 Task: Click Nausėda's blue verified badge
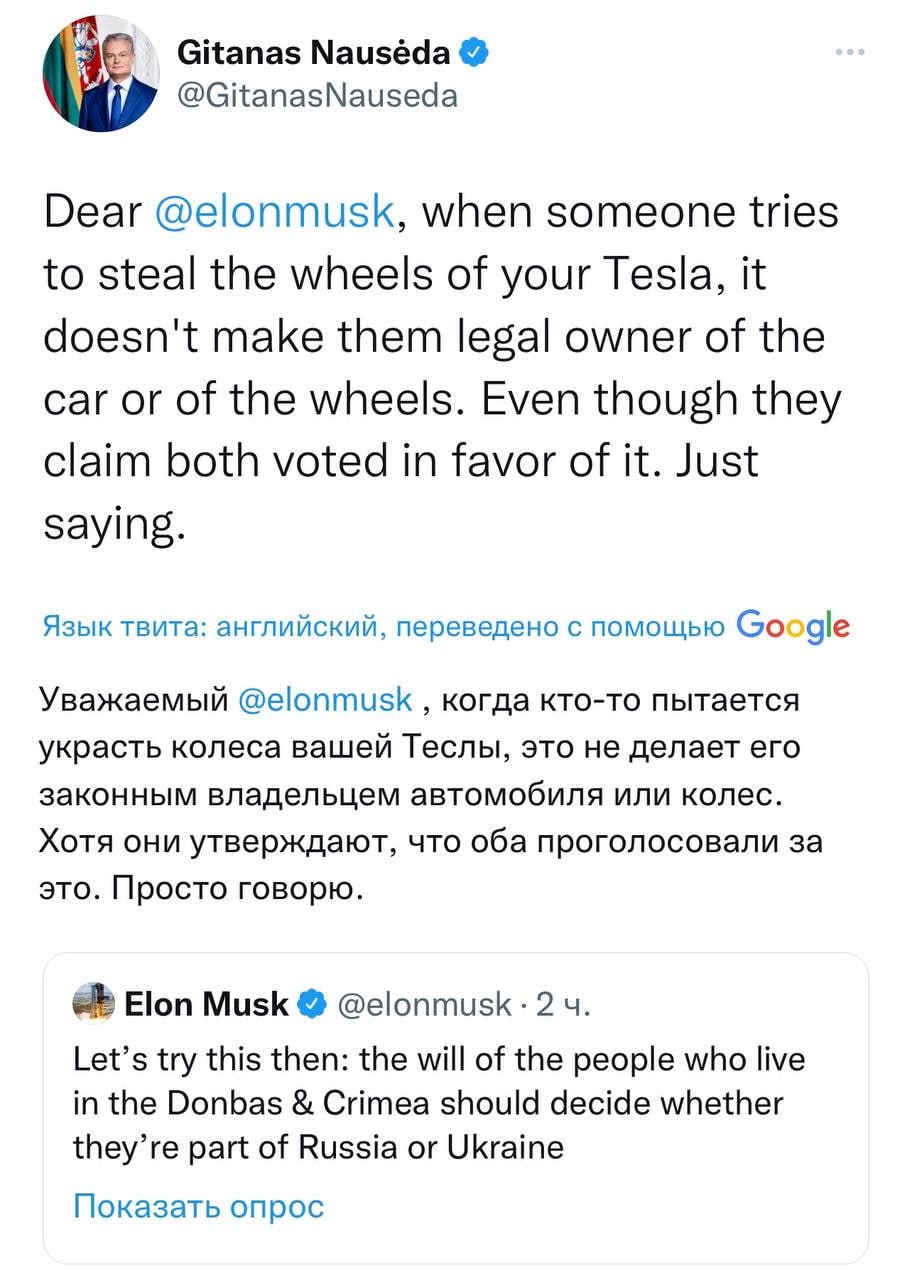click(x=473, y=53)
